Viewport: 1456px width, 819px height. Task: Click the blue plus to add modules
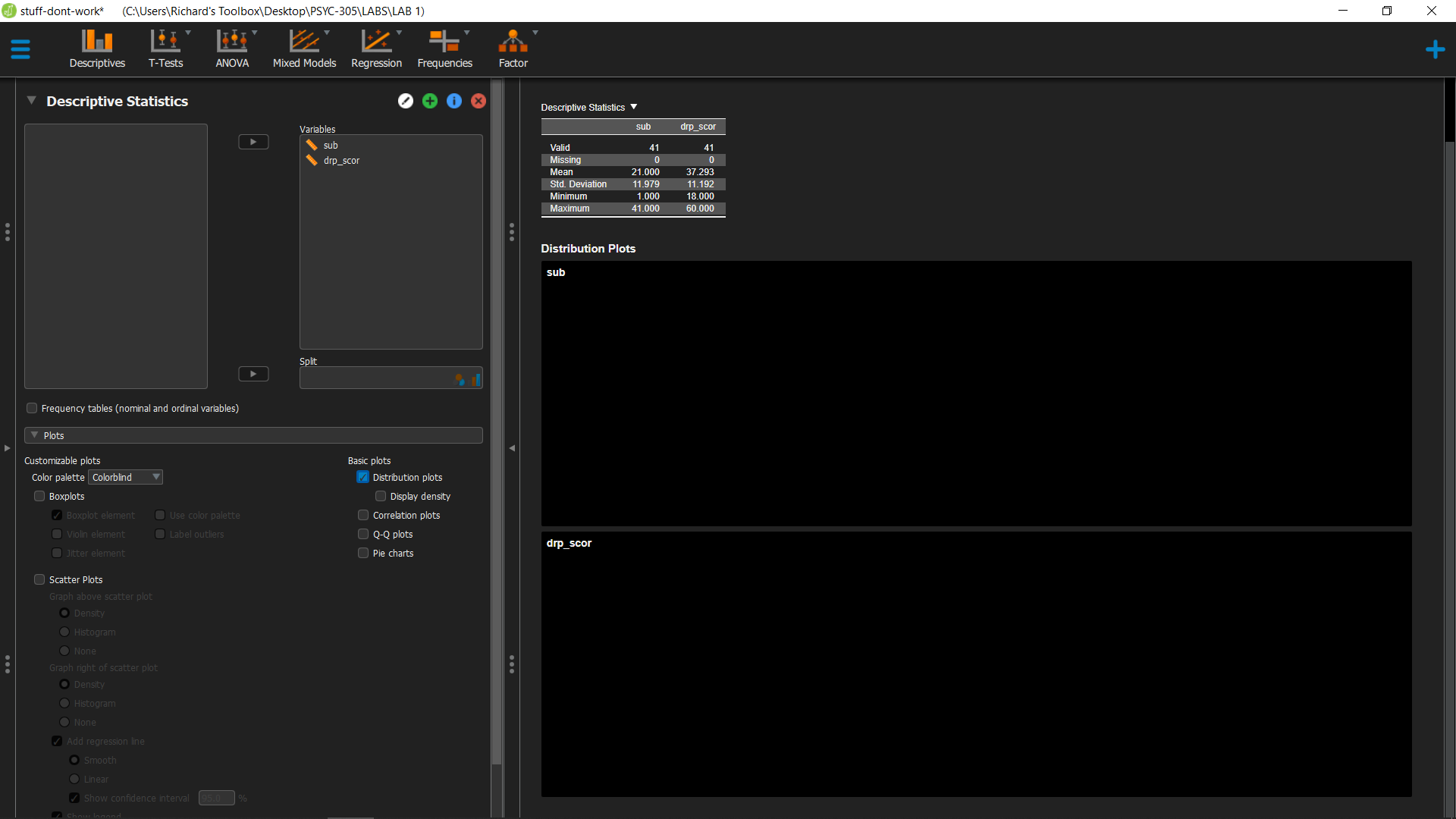coord(1436,49)
